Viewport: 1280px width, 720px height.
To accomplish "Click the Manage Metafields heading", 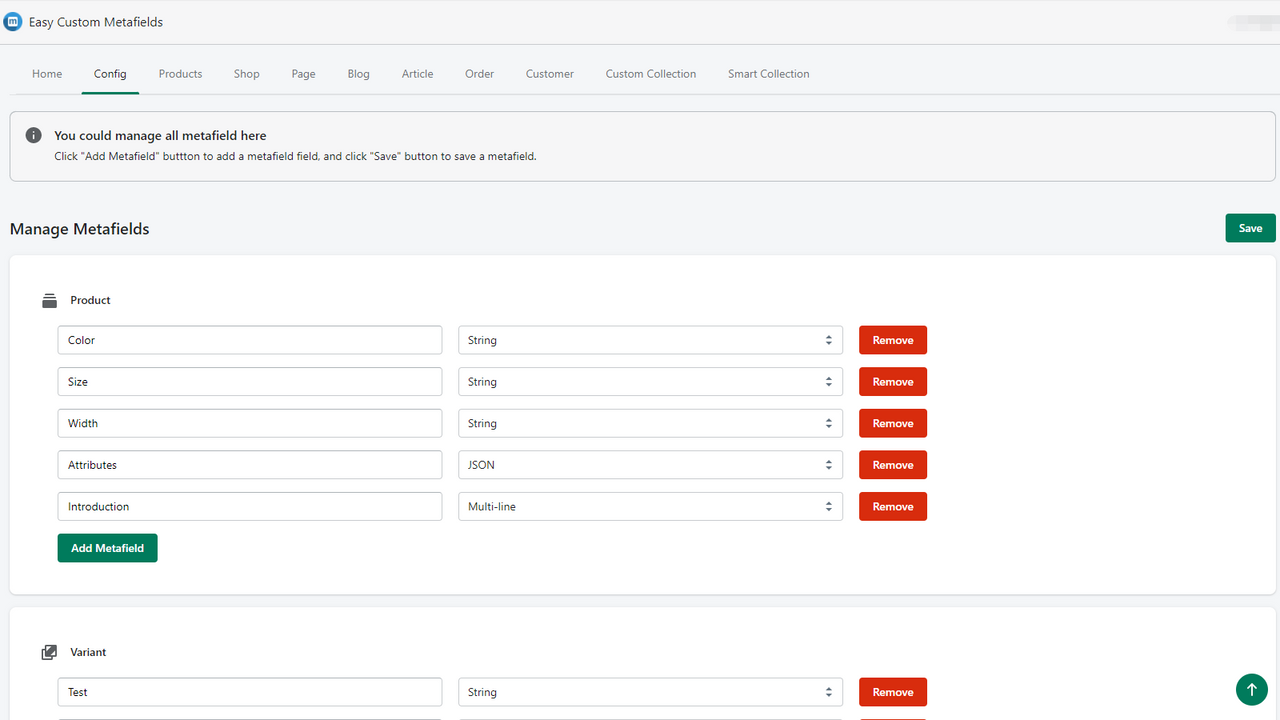I will point(80,229).
